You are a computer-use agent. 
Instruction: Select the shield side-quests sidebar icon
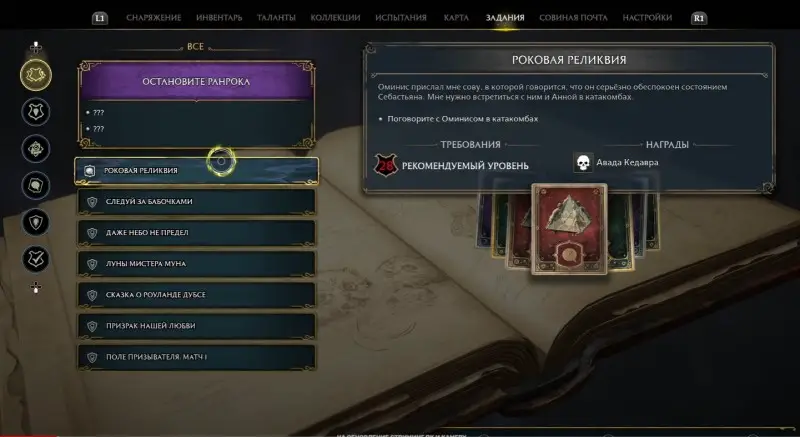pos(36,222)
